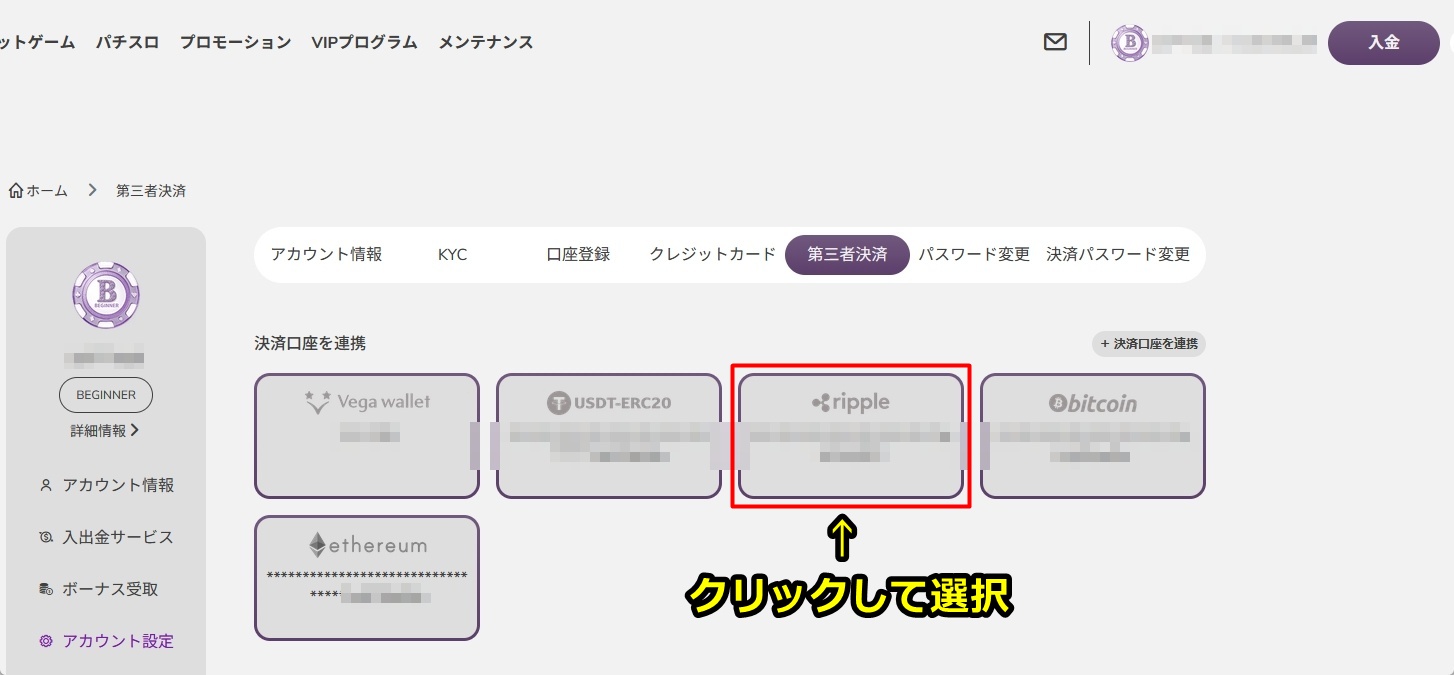Screen dimensions: 1454x675
Task: Open 入出金サービス in the sidebar
Action: coord(118,538)
